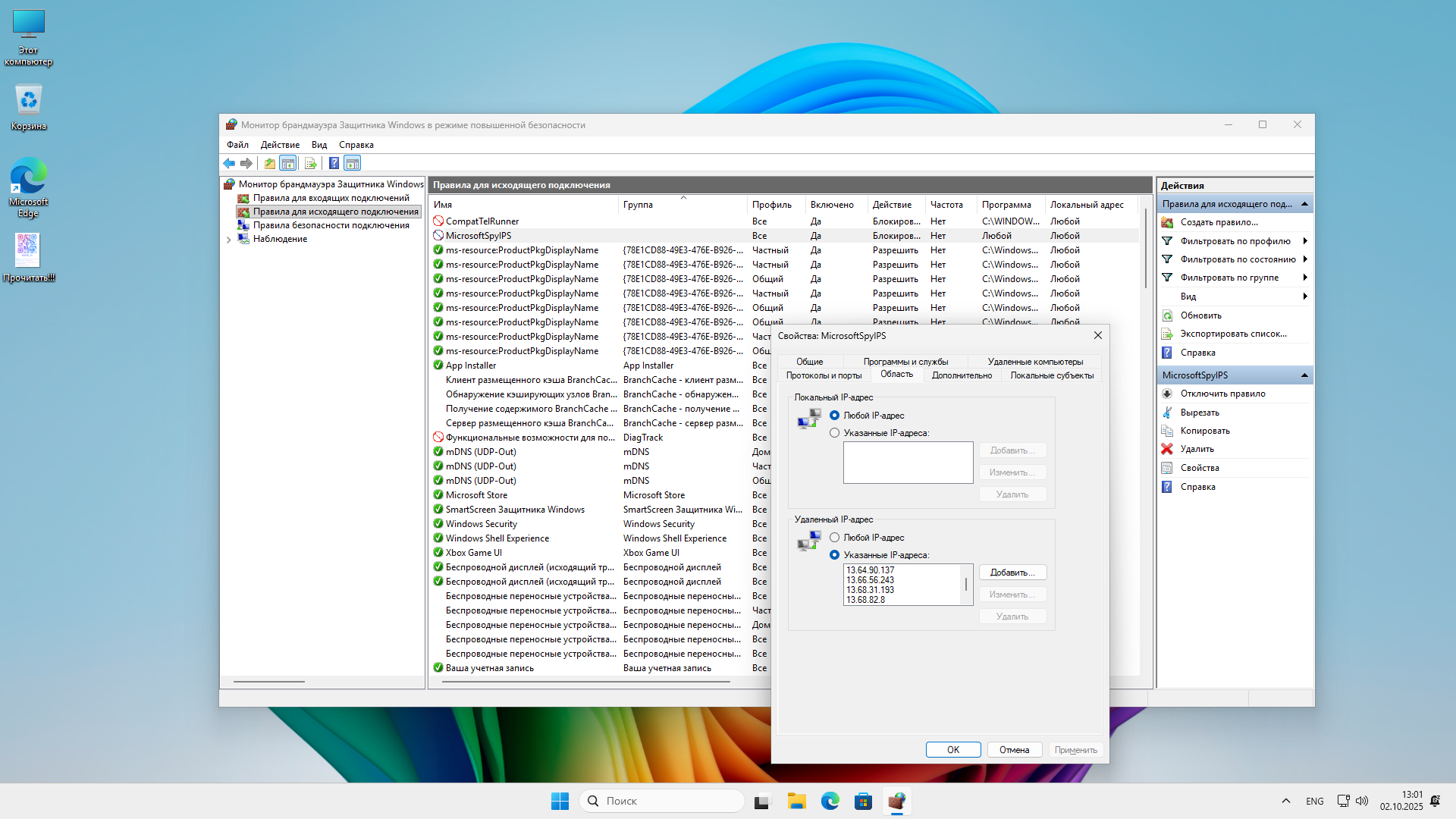
Task: Click the Копировать copy icon
Action: [x=1167, y=431]
